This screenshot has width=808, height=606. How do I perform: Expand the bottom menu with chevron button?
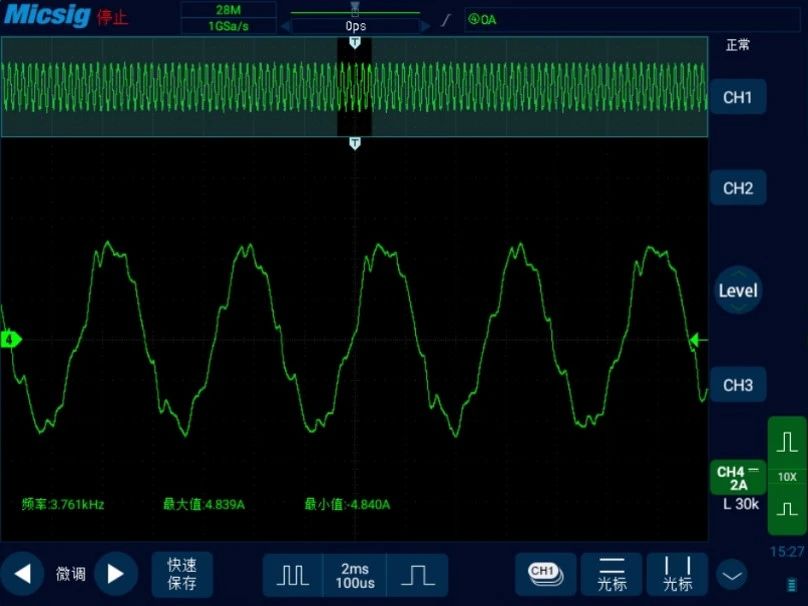click(733, 575)
